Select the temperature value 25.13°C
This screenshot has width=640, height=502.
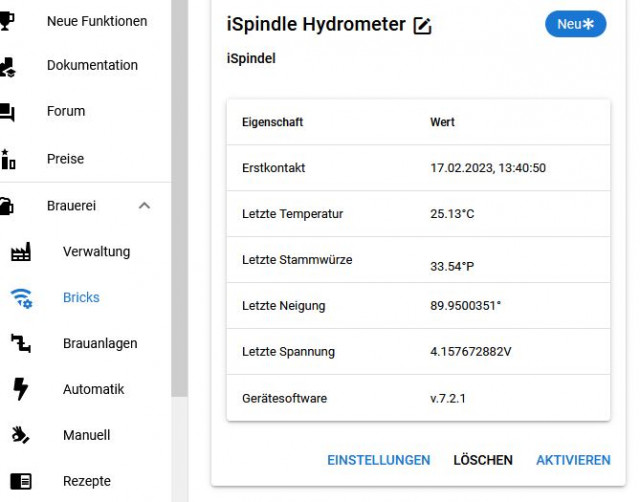pos(452,214)
